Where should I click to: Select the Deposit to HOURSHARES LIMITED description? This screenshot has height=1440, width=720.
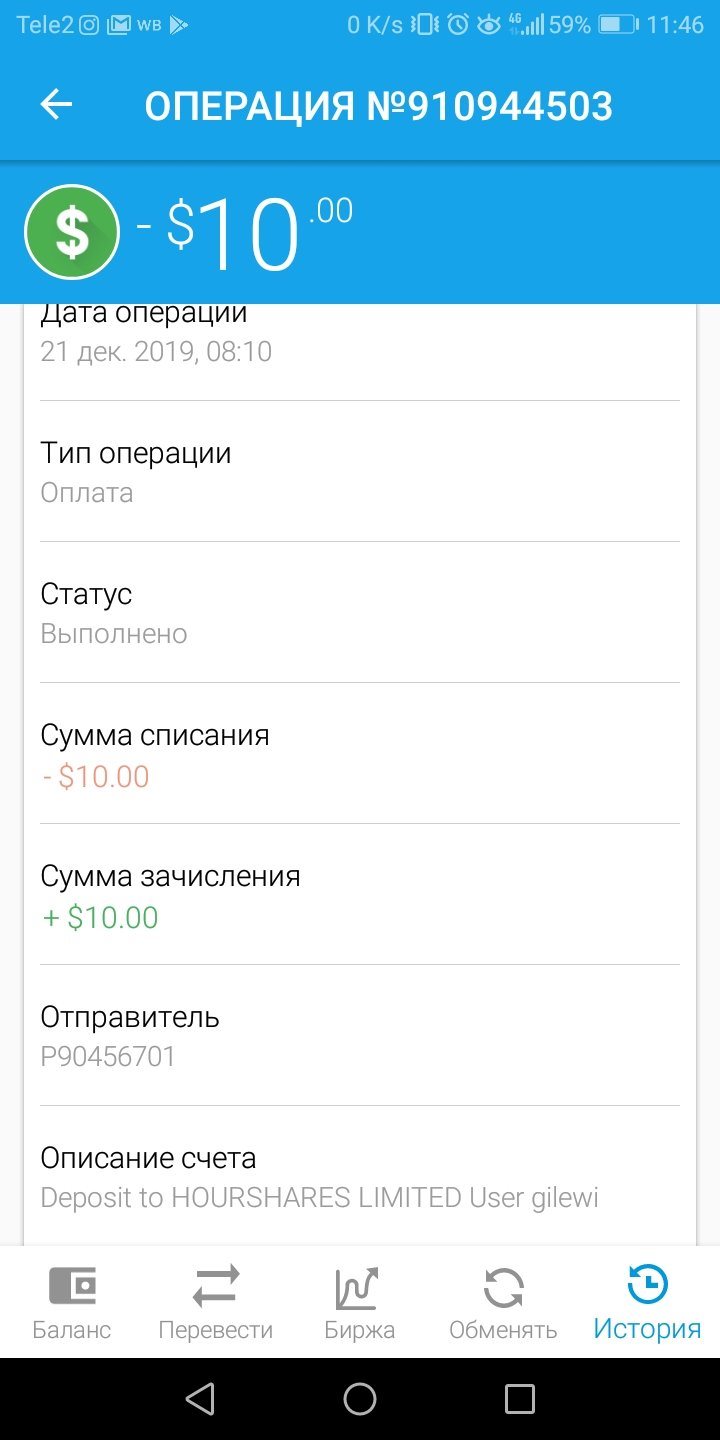point(320,1198)
